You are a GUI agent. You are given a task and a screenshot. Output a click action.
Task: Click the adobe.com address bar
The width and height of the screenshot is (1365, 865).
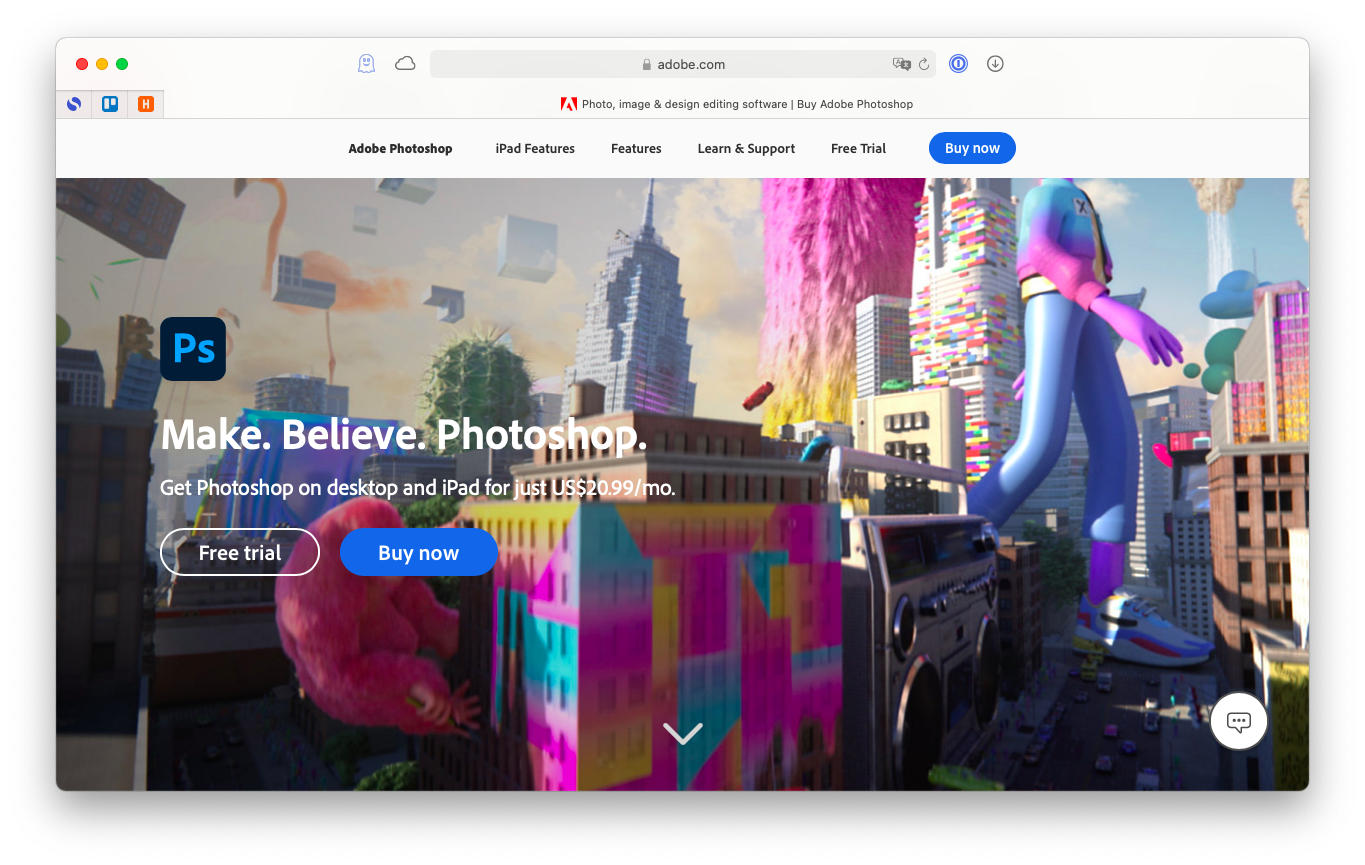tap(683, 64)
